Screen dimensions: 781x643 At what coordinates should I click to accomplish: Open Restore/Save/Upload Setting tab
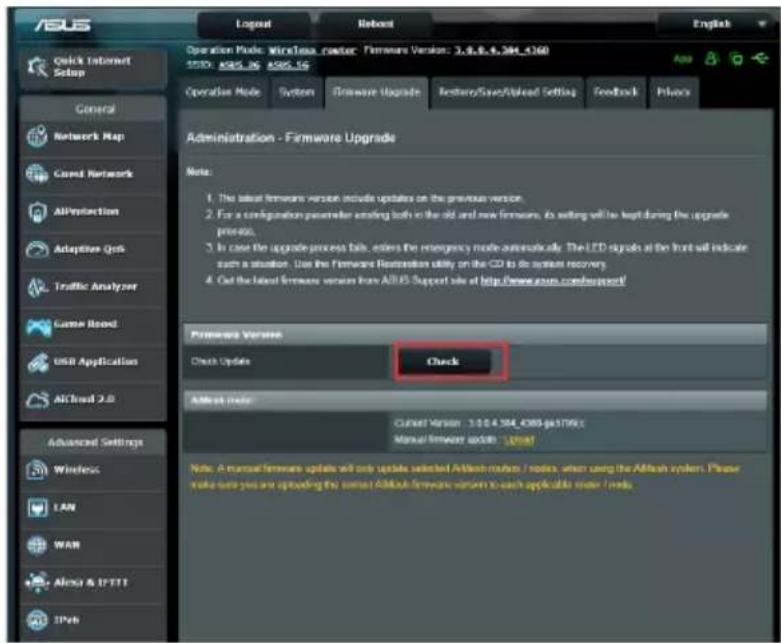[x=507, y=92]
